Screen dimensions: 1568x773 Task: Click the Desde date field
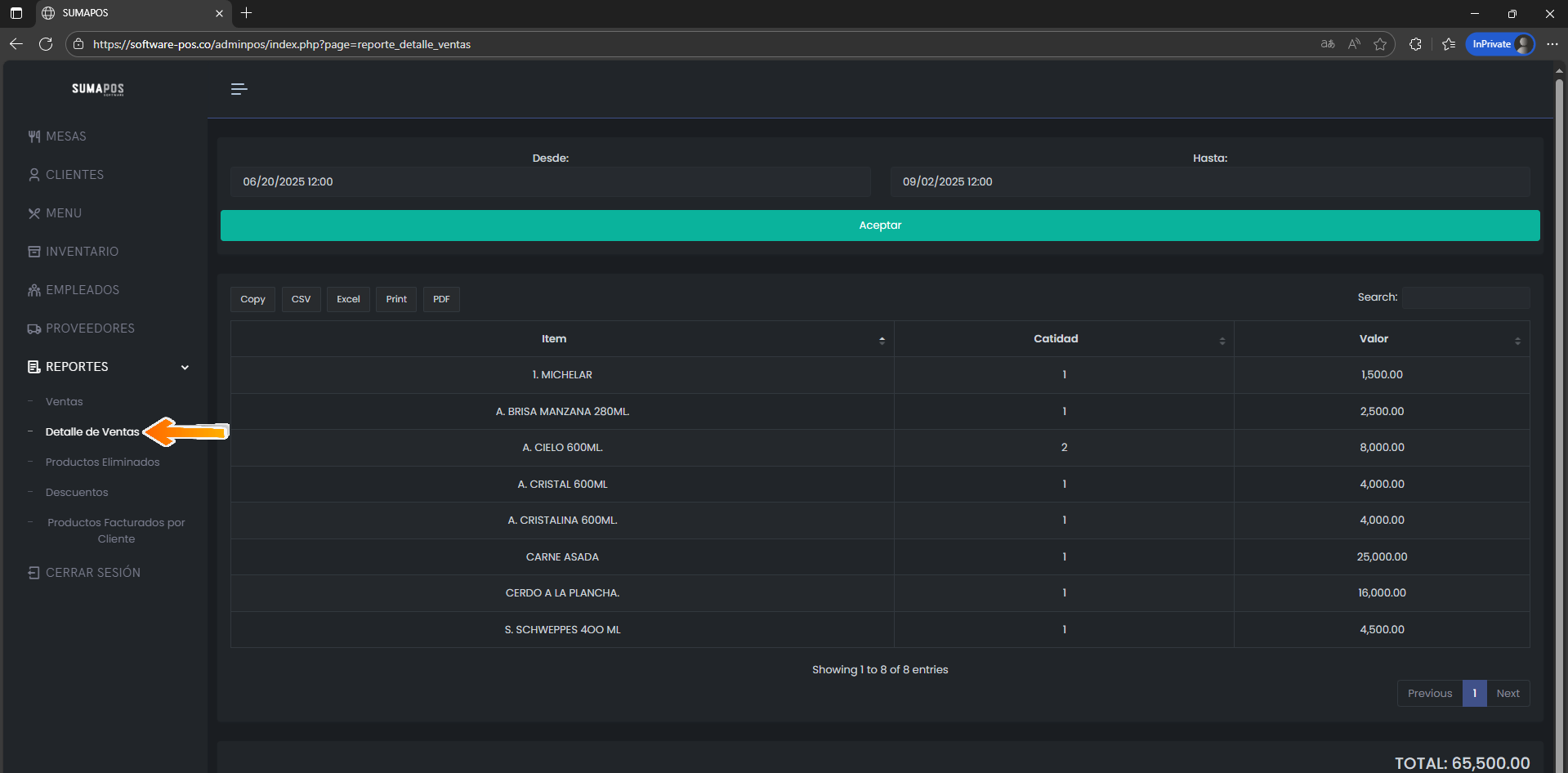click(x=550, y=182)
